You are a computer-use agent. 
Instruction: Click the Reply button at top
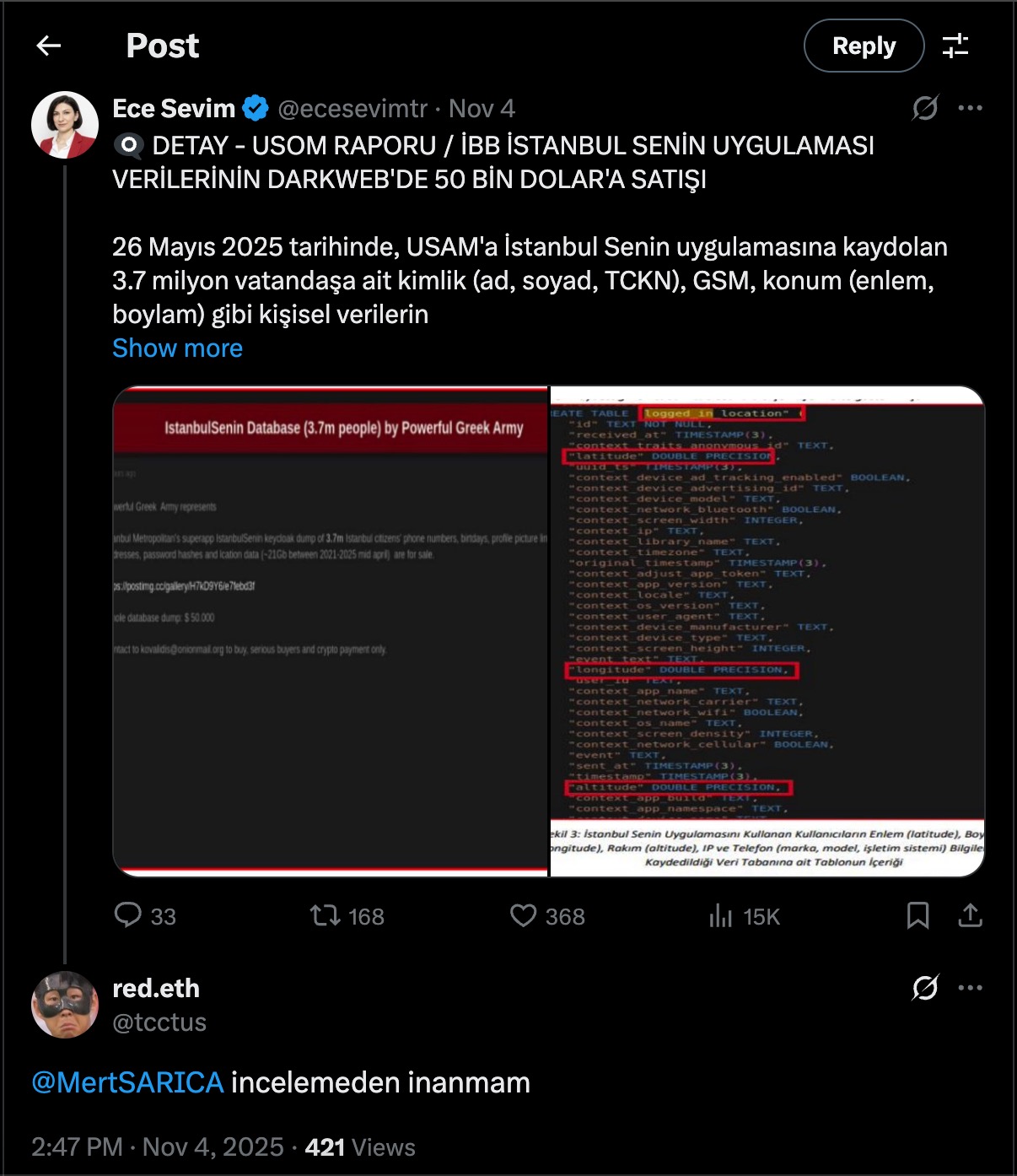(x=864, y=46)
